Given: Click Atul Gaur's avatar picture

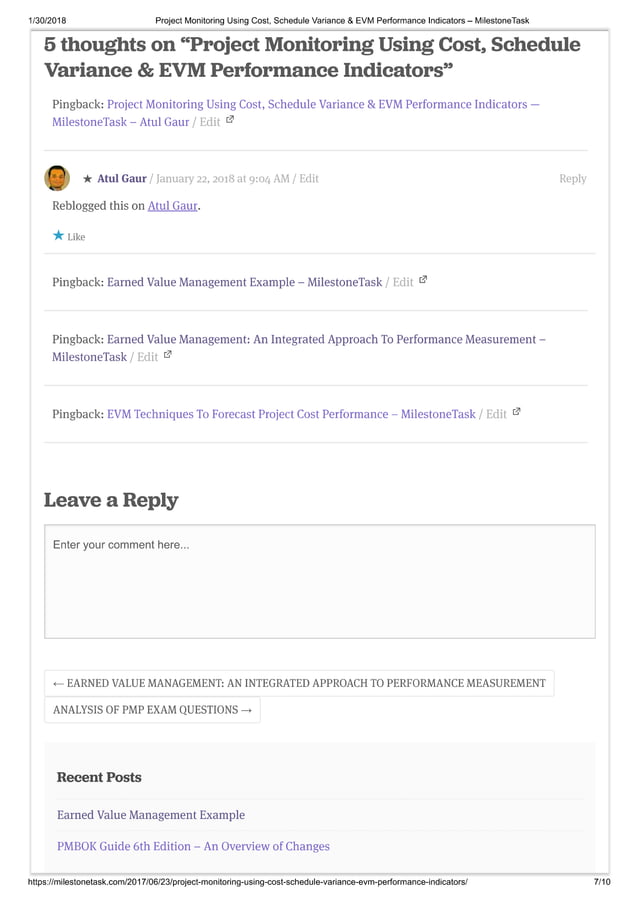Looking at the screenshot, I should pyautogui.click(x=57, y=178).
